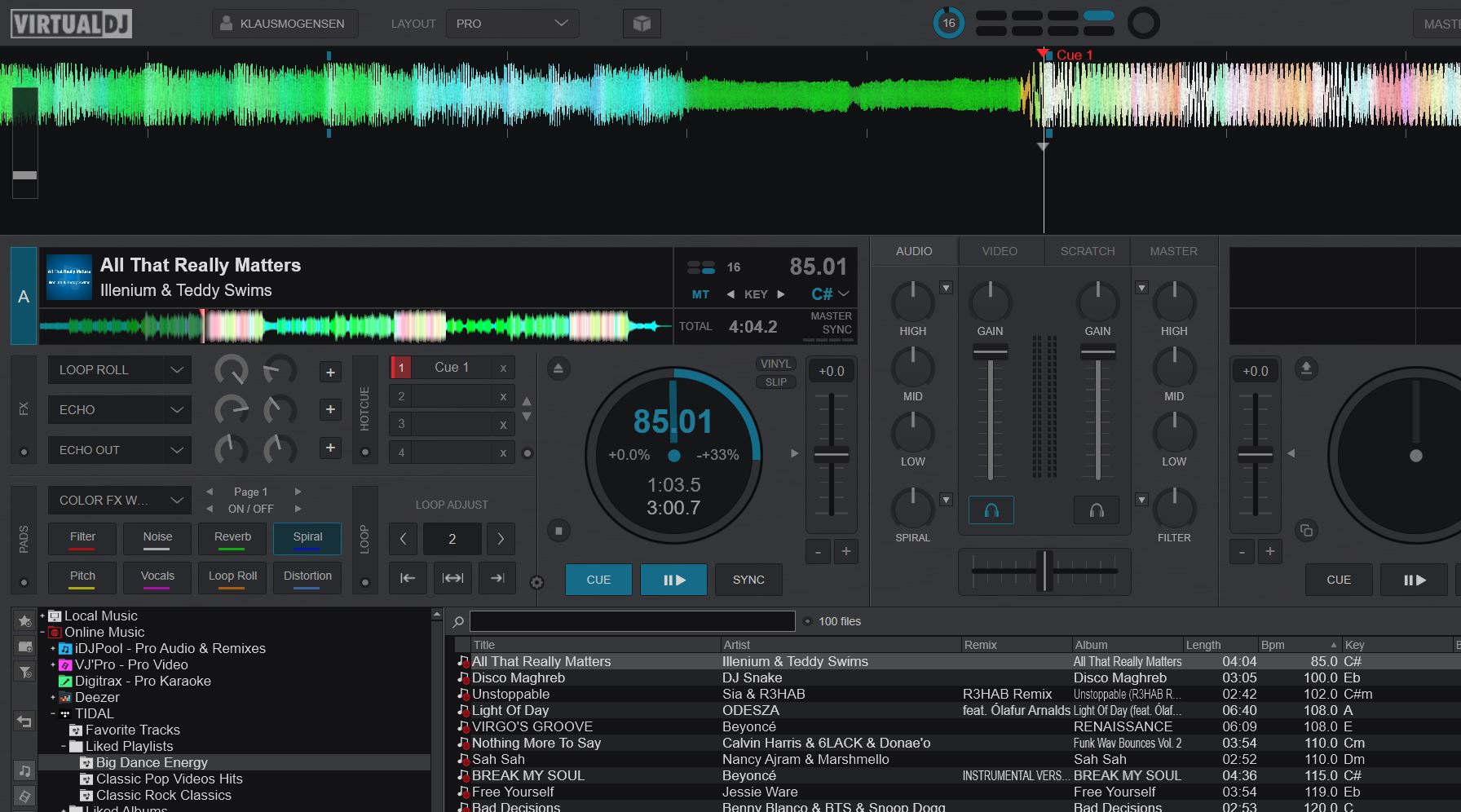The height and width of the screenshot is (812, 1461).
Task: Click the KLAUSMOGENSEN account button
Action: pyautogui.click(x=285, y=24)
